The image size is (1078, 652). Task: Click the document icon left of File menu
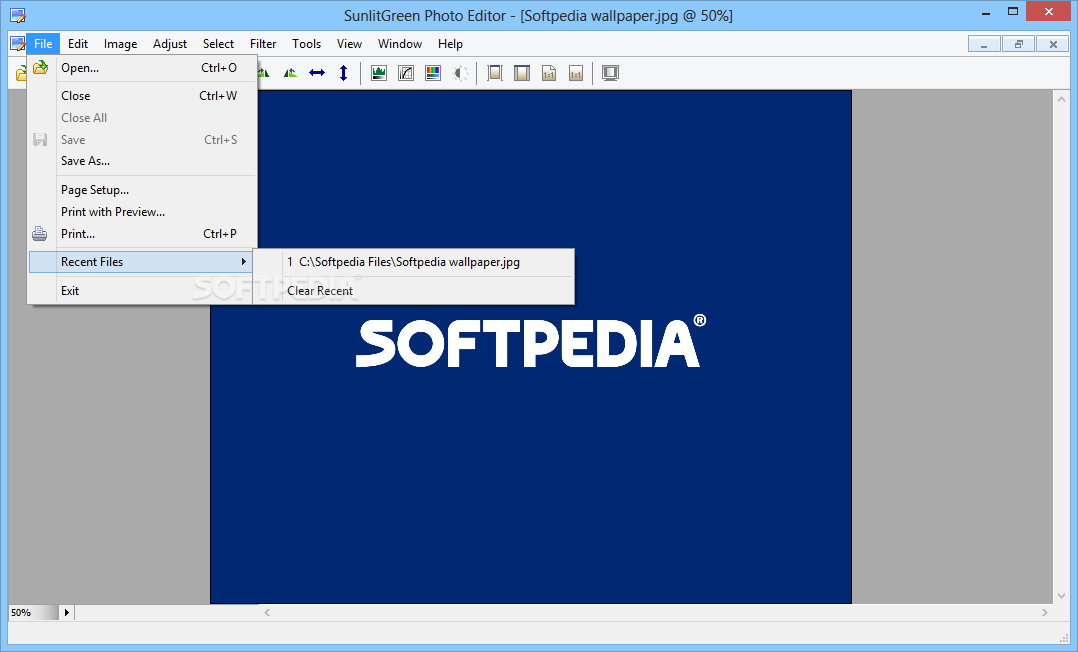[x=18, y=43]
